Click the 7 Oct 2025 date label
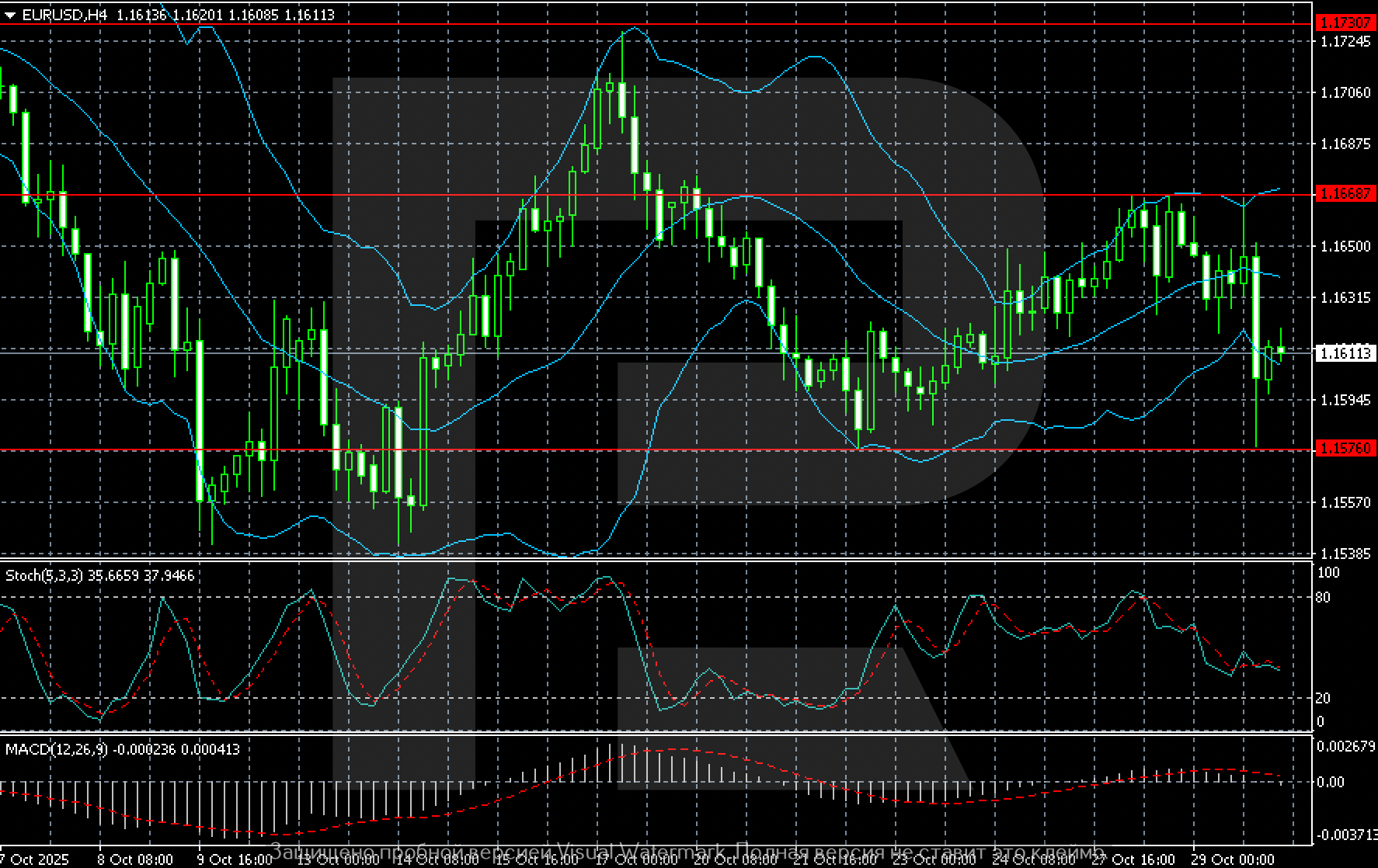 click(x=35, y=859)
